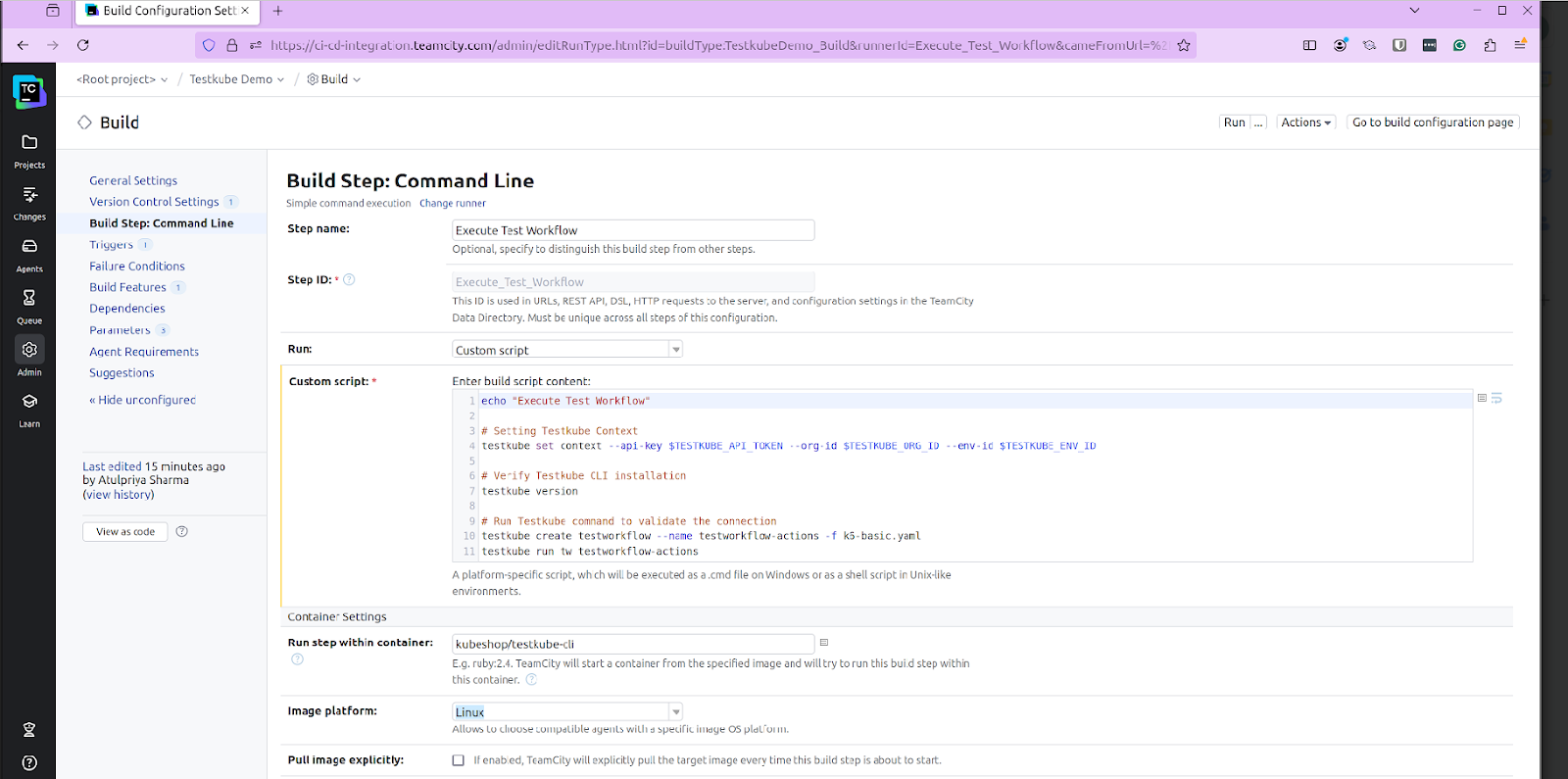Open the Dependencies settings page

pyautogui.click(x=127, y=309)
